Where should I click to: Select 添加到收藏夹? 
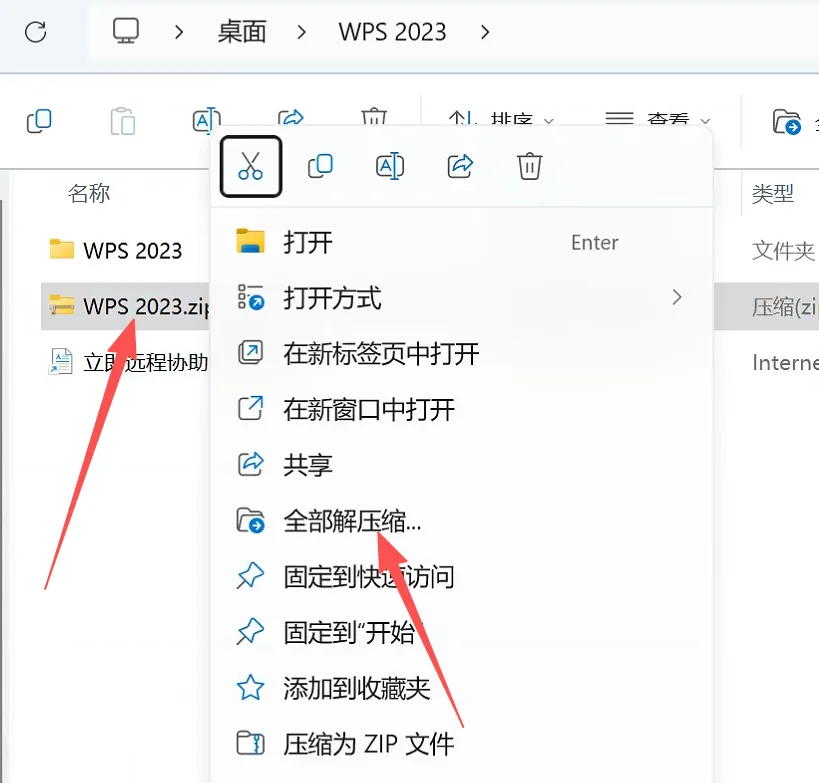pyautogui.click(x=461, y=687)
